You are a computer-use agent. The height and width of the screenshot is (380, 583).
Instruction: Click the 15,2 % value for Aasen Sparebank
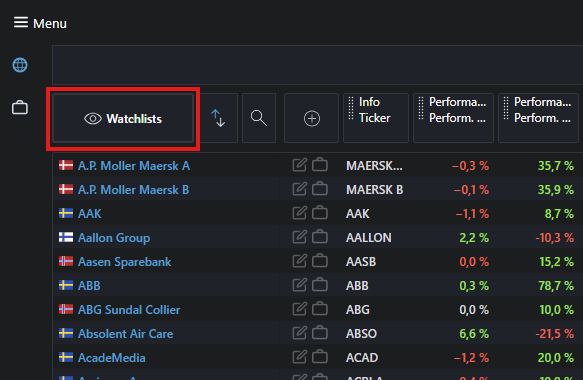556,262
